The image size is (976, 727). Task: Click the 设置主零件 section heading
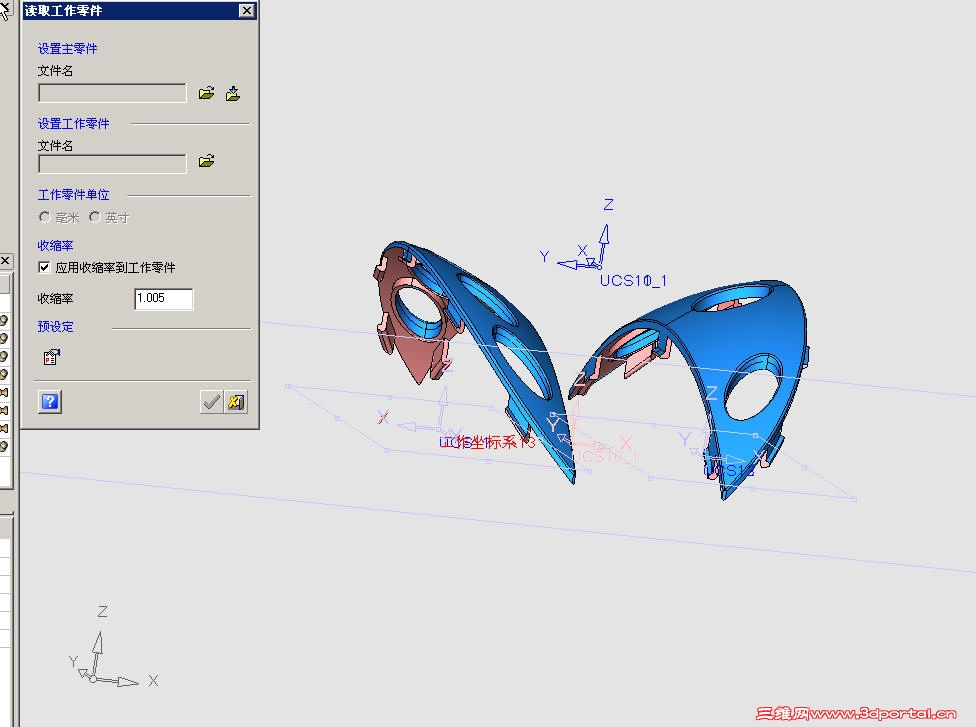pos(67,49)
